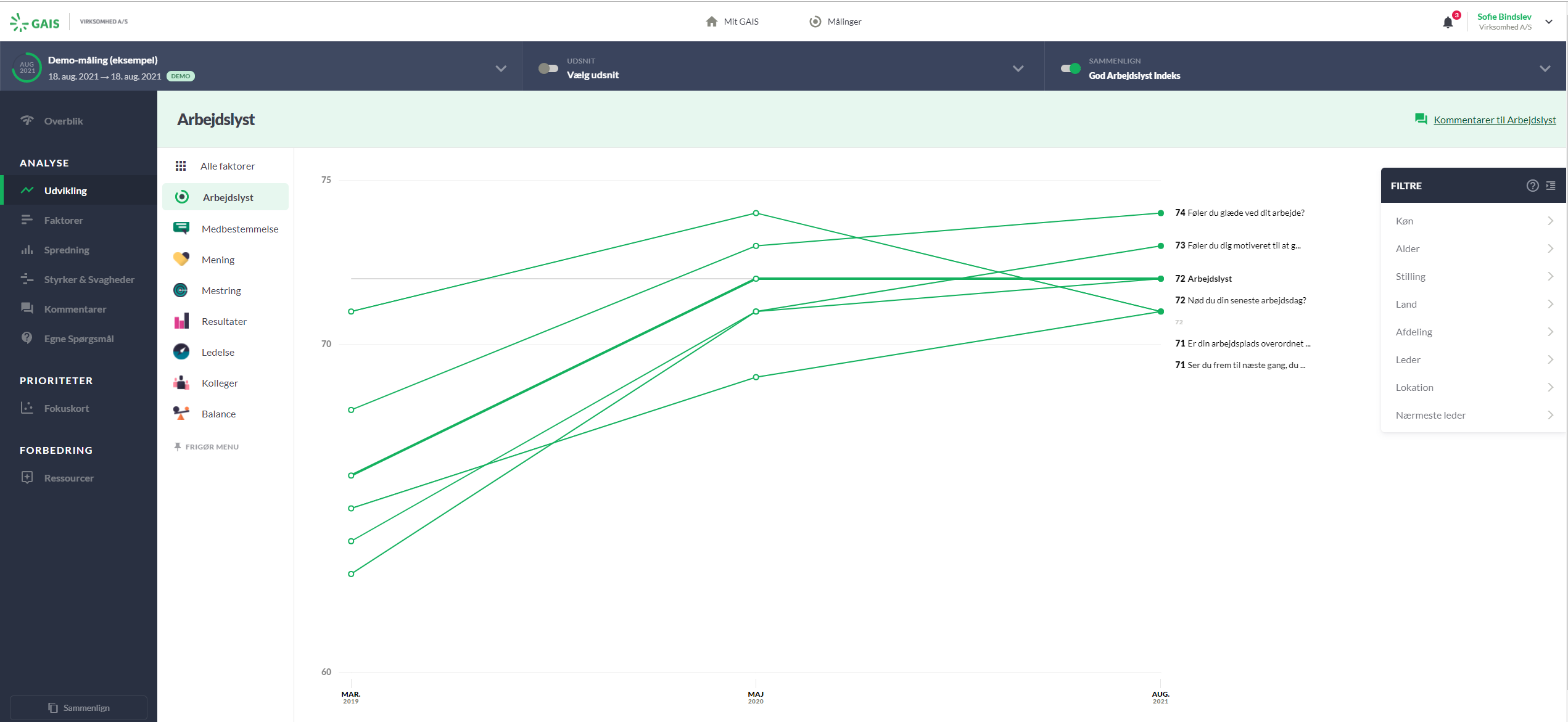The width and height of the screenshot is (1568, 722).
Task: Click the Ledelse compass icon
Action: [x=181, y=351]
